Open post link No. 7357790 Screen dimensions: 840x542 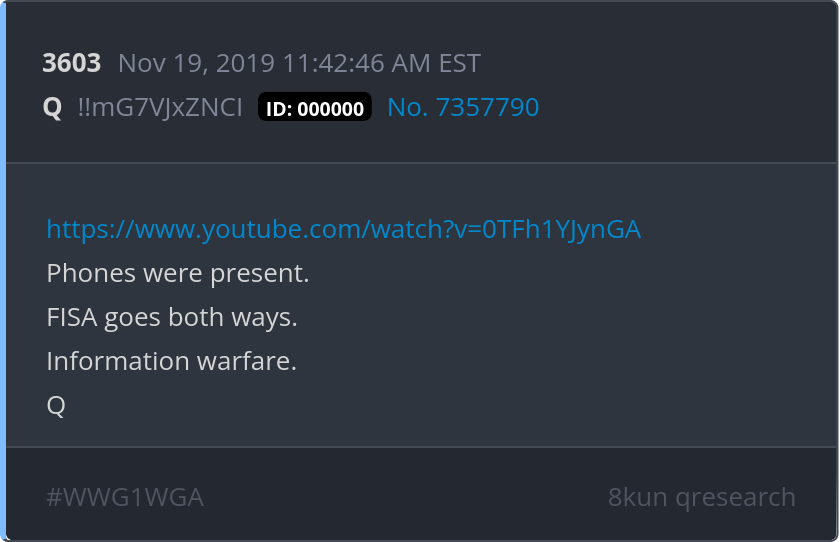463,107
